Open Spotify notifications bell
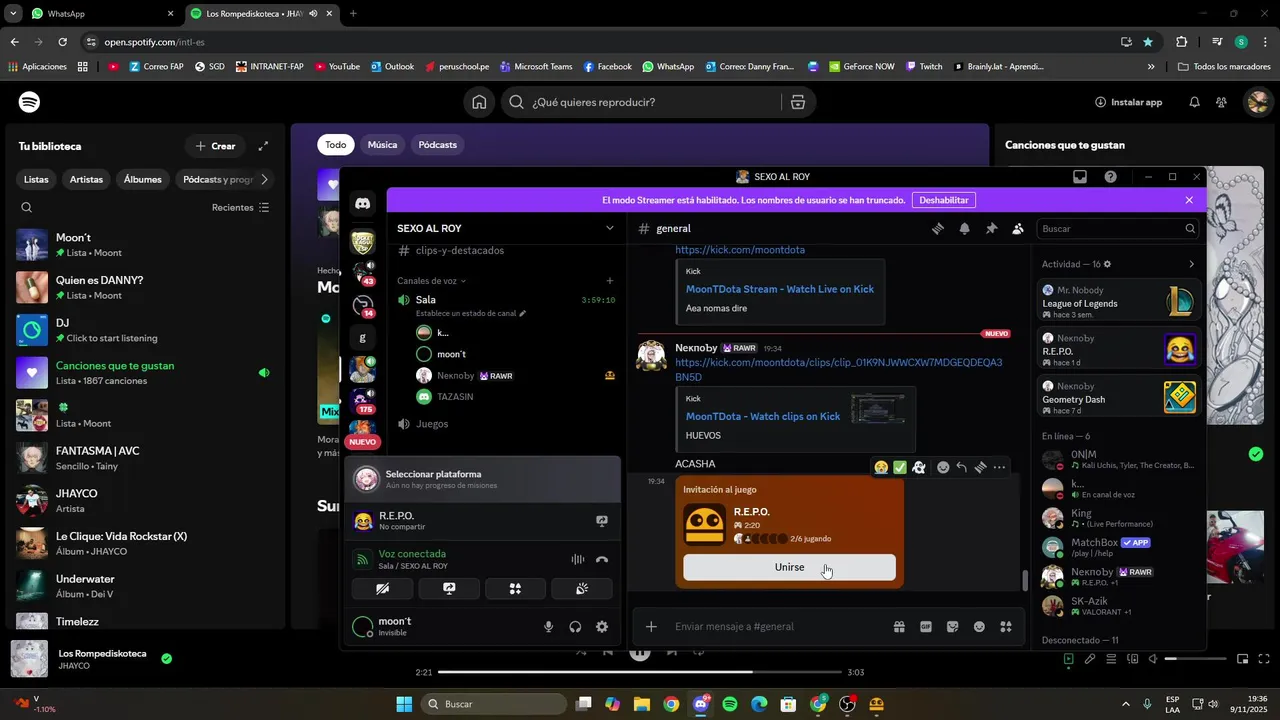Image resolution: width=1280 pixels, height=720 pixels. [1194, 102]
